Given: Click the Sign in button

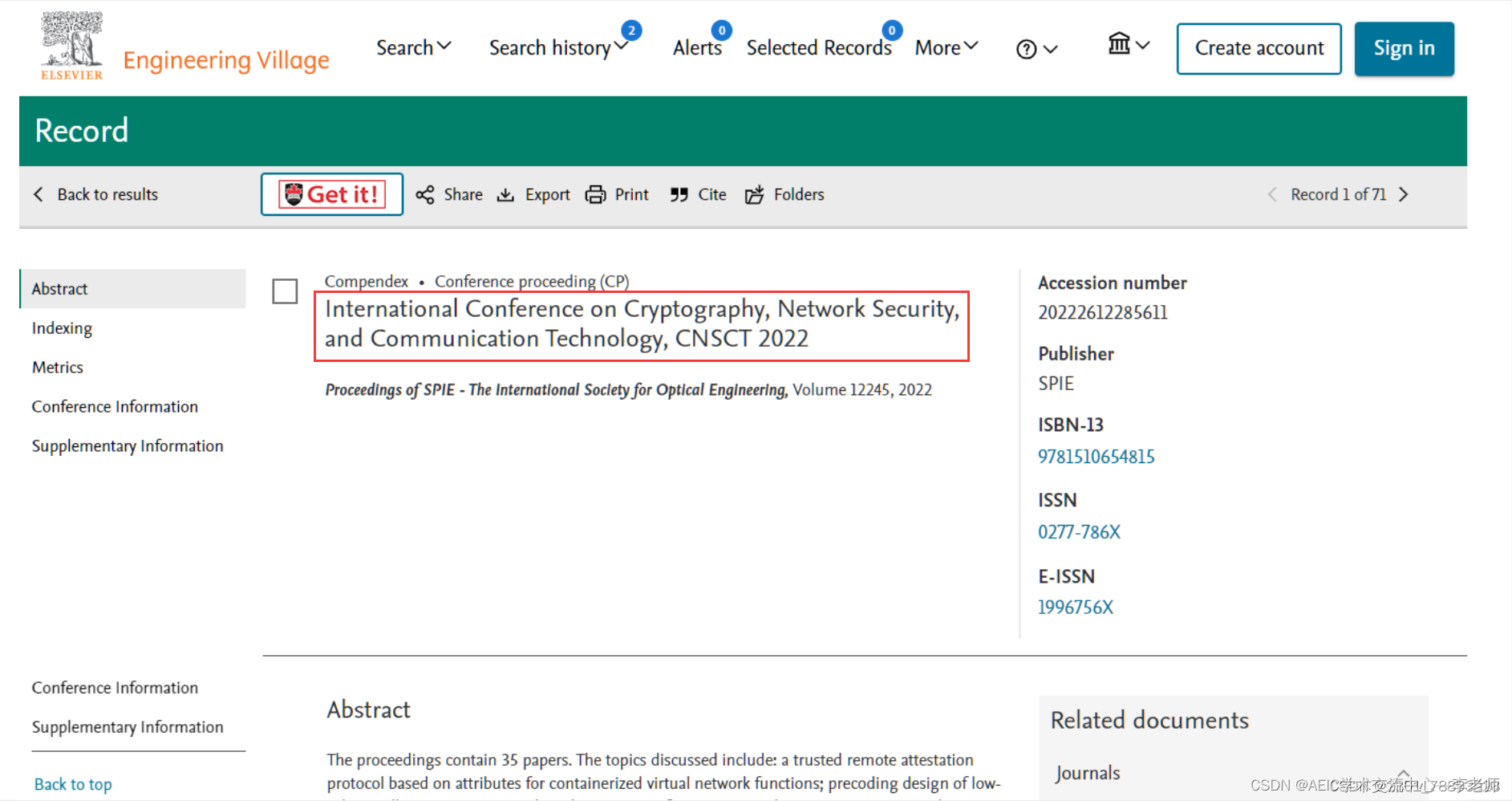Looking at the screenshot, I should 1405,49.
